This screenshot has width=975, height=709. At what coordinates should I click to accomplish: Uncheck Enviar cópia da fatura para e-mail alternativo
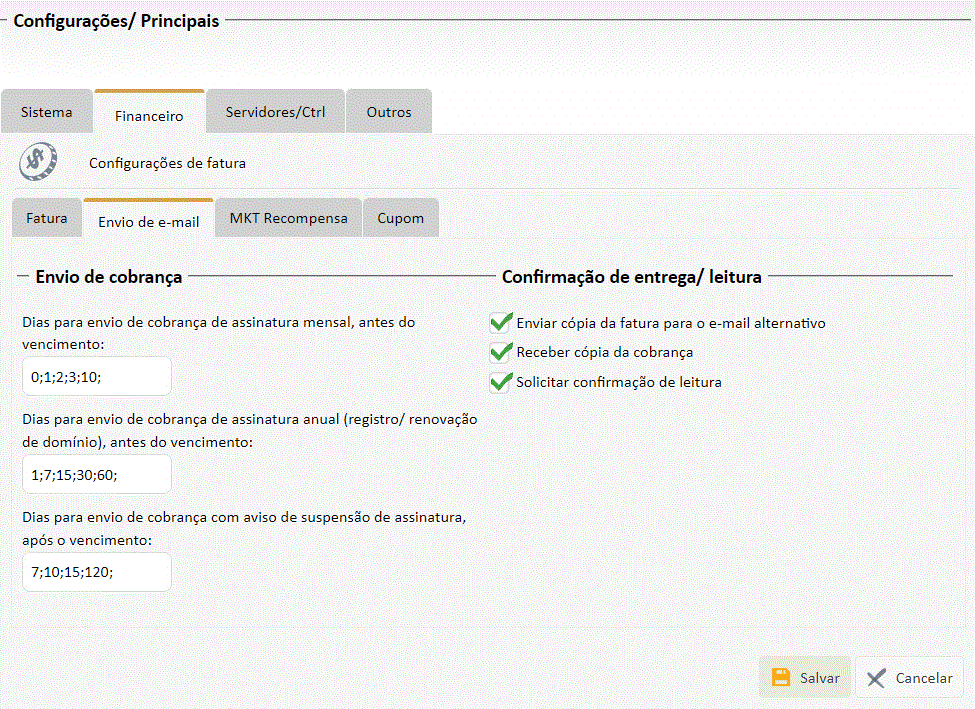500,323
